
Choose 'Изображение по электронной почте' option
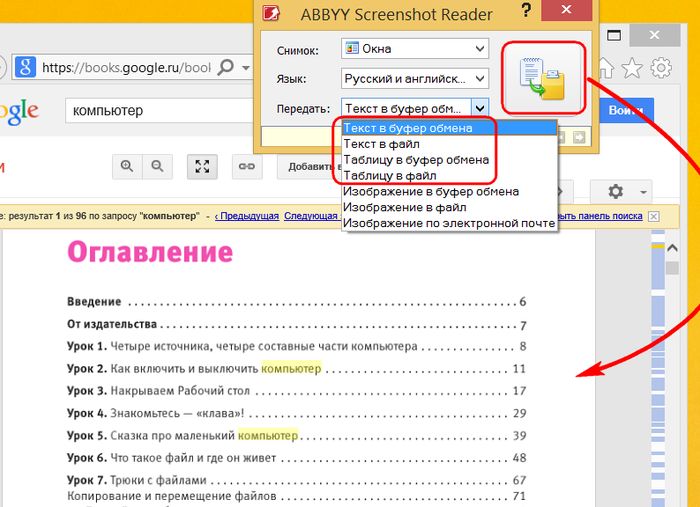coord(448,223)
